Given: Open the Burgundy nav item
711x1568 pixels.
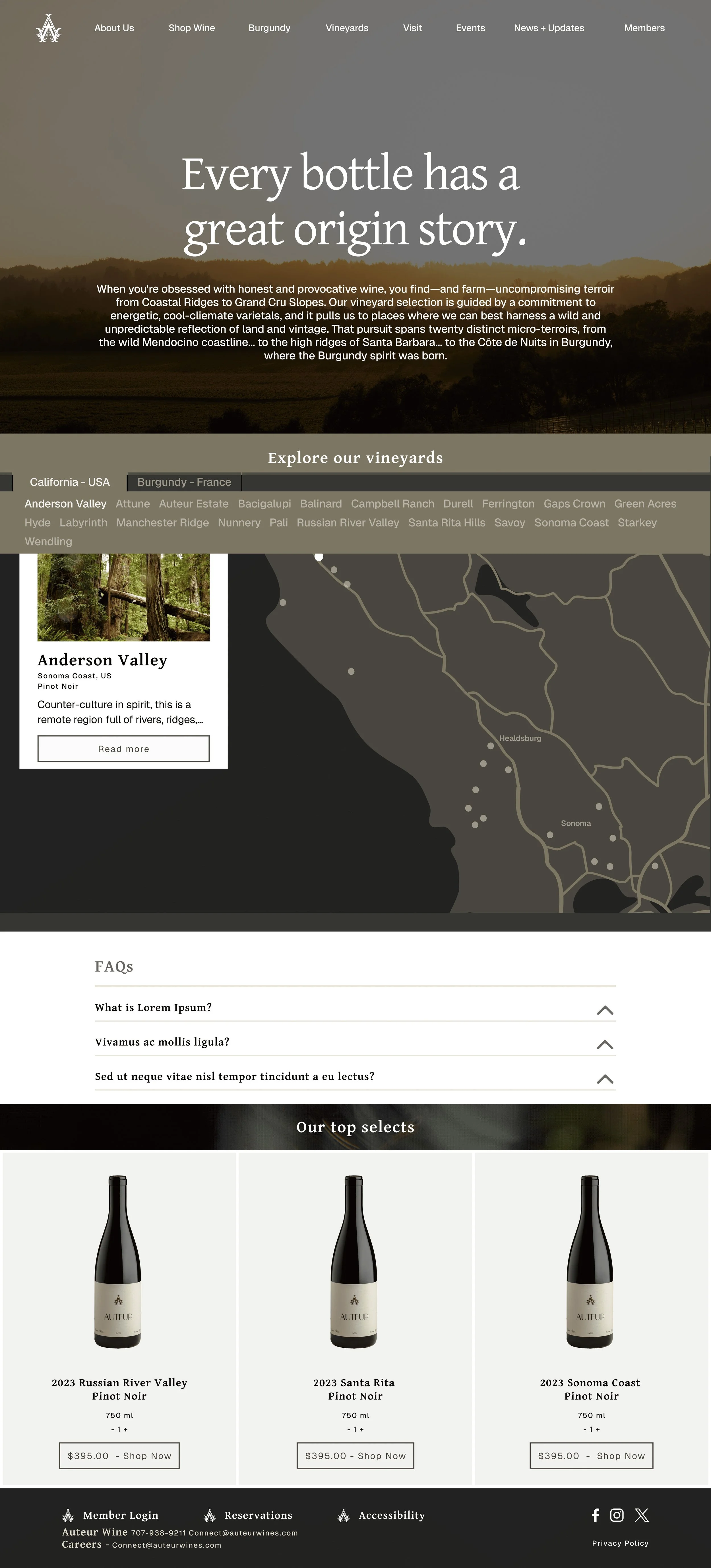Looking at the screenshot, I should coord(269,28).
